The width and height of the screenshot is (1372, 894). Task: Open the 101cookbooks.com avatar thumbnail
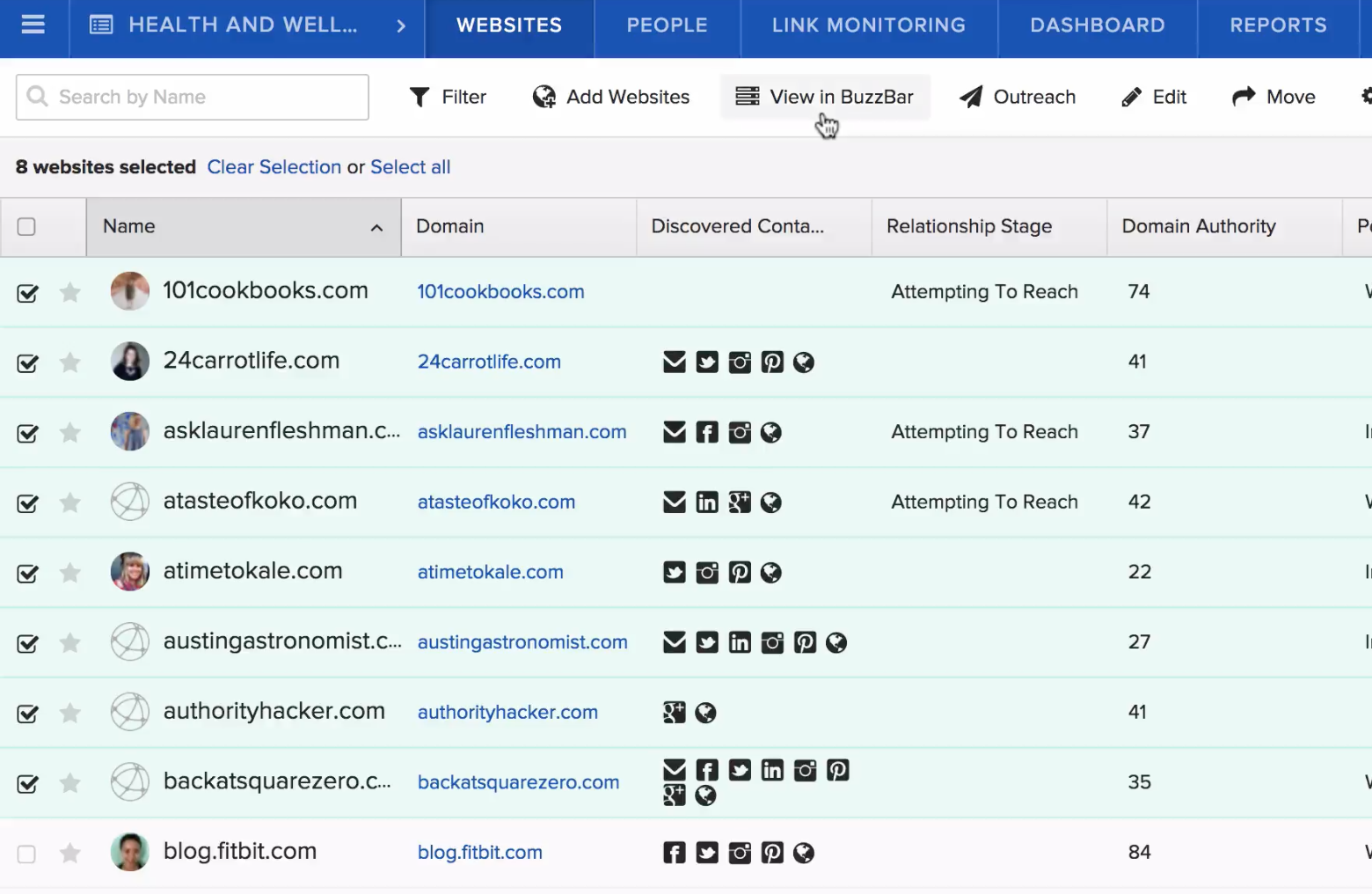tap(130, 291)
